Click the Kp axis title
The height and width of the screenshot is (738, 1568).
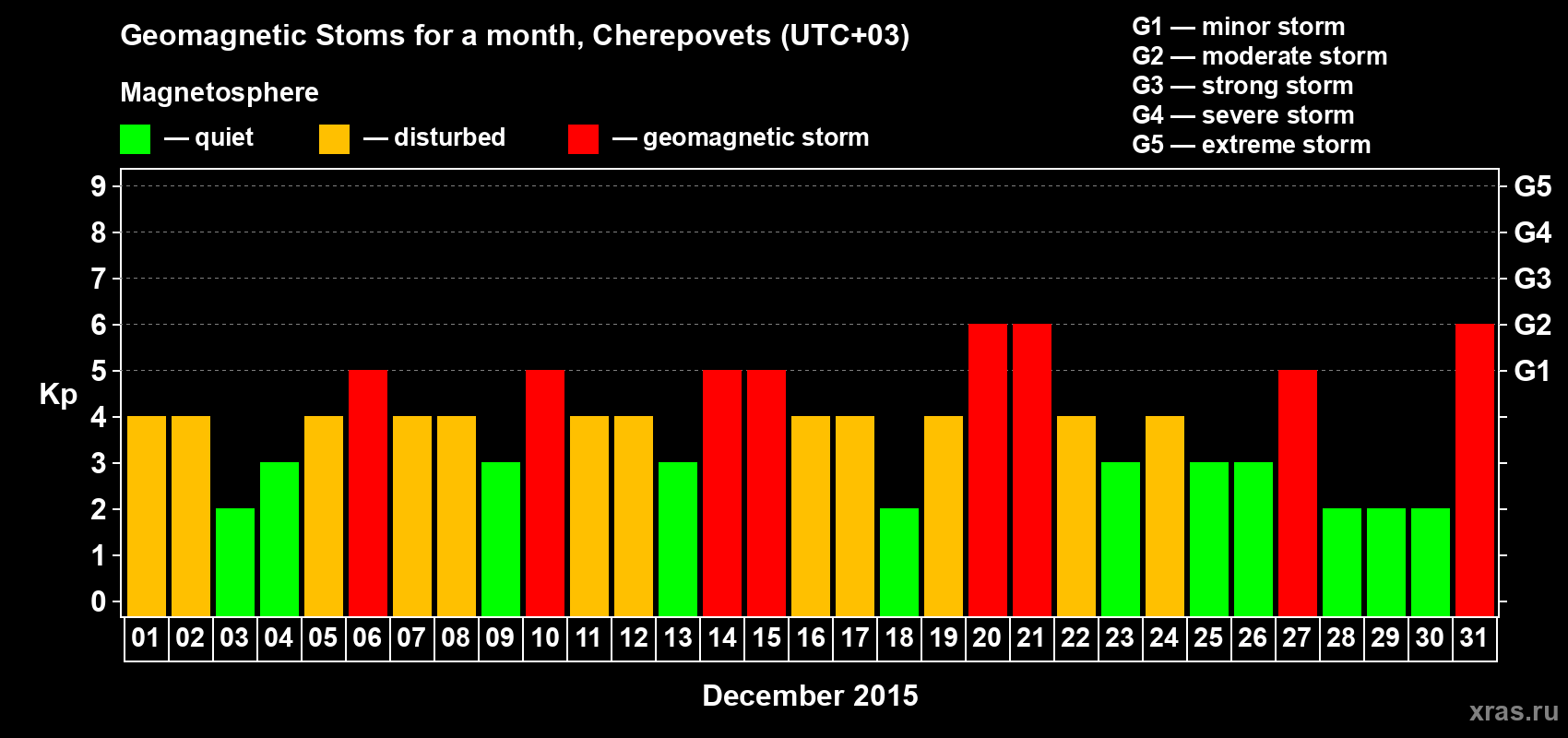[x=58, y=395]
